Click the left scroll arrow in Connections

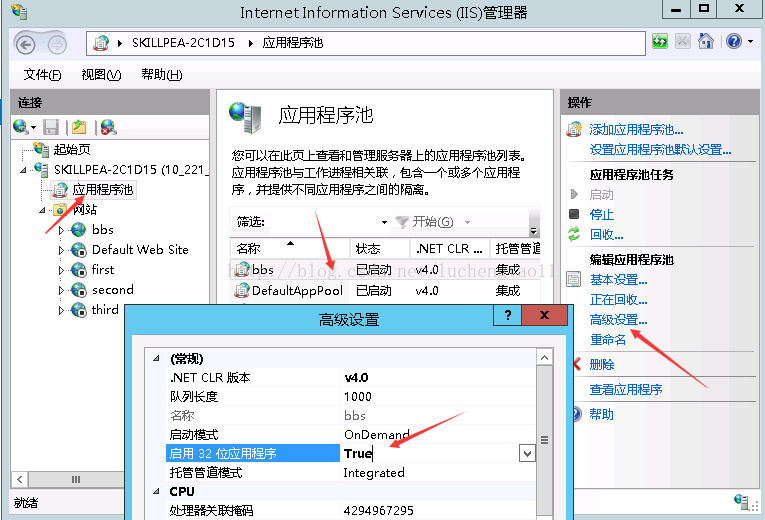click(20, 479)
